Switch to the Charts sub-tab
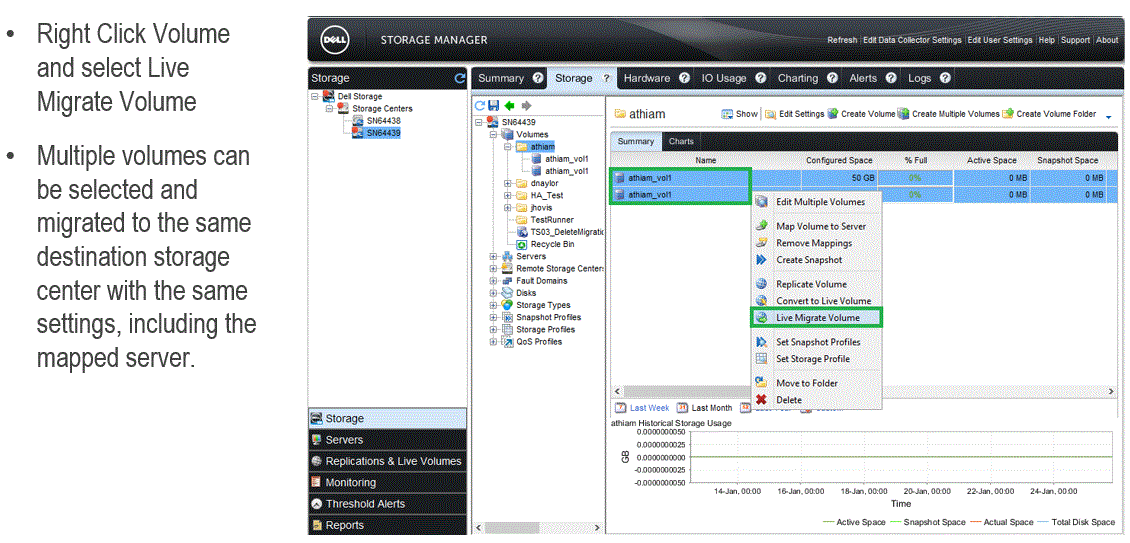This screenshot has height=543, width=1130. coord(681,141)
